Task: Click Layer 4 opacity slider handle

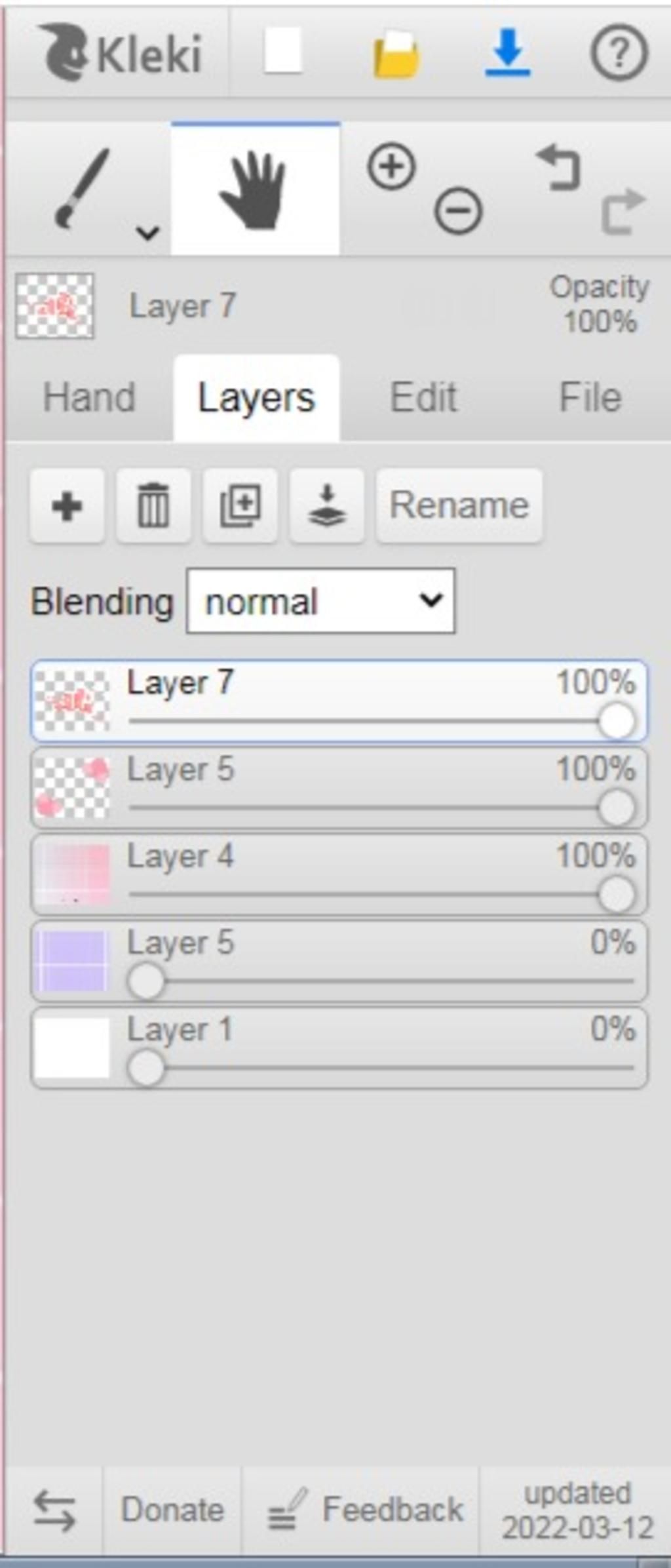Action: [x=617, y=894]
